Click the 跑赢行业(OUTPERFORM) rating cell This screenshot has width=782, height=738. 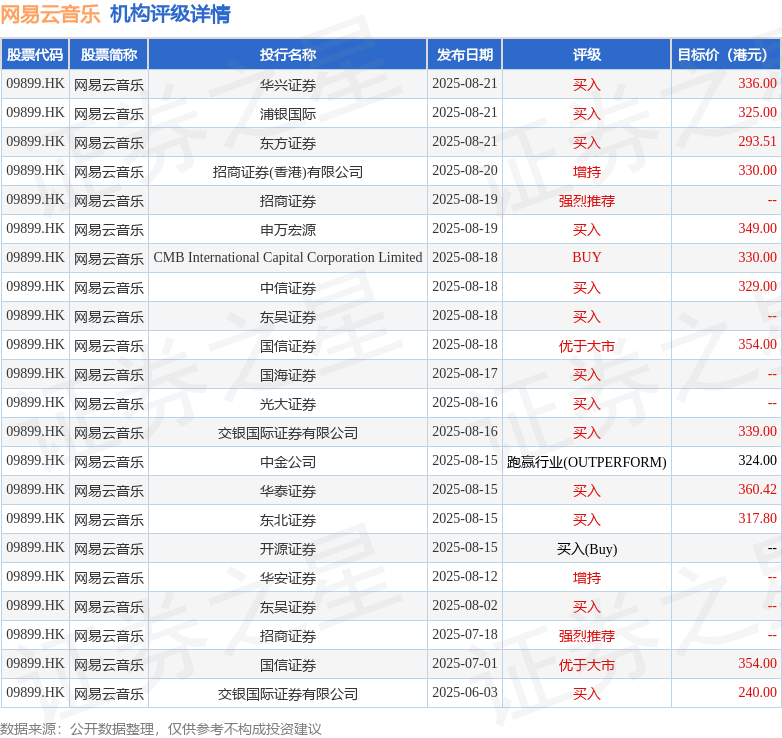coord(586,461)
